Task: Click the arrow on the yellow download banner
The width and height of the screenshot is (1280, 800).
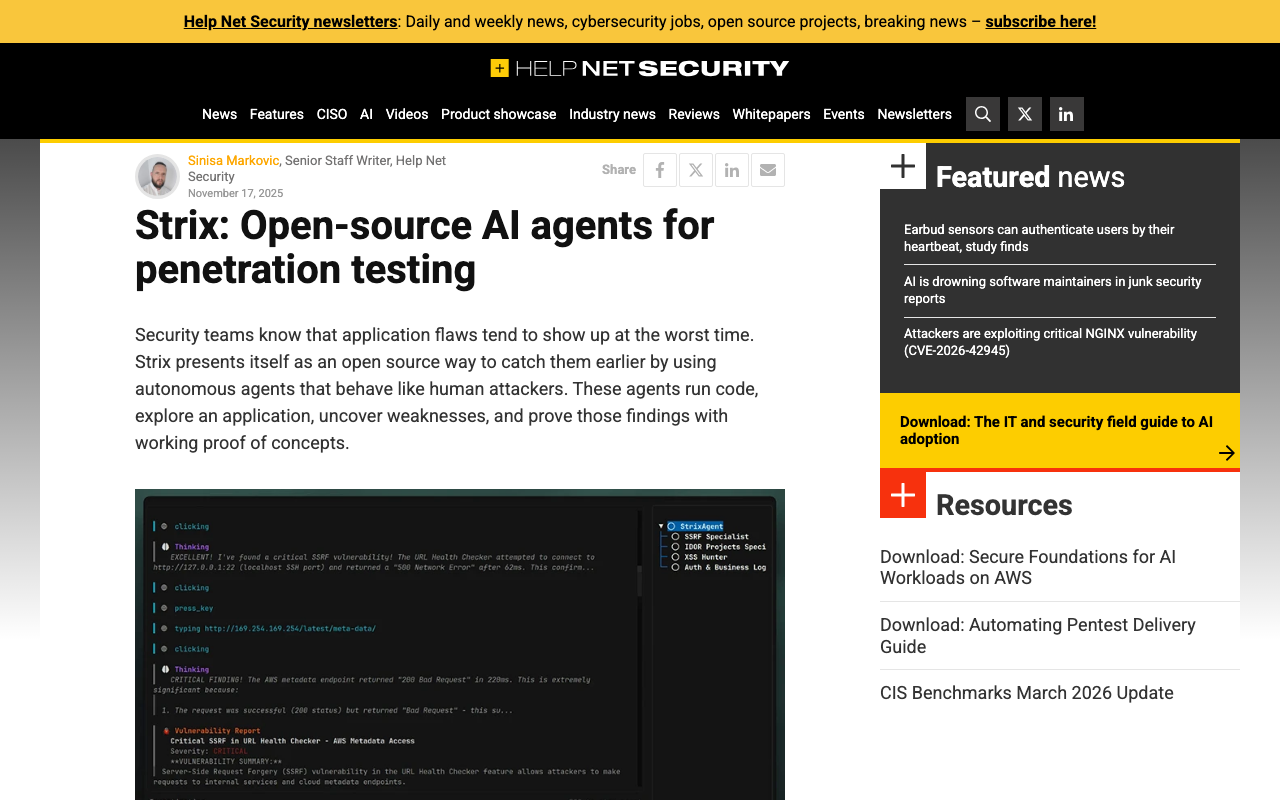Action: pos(1227,453)
